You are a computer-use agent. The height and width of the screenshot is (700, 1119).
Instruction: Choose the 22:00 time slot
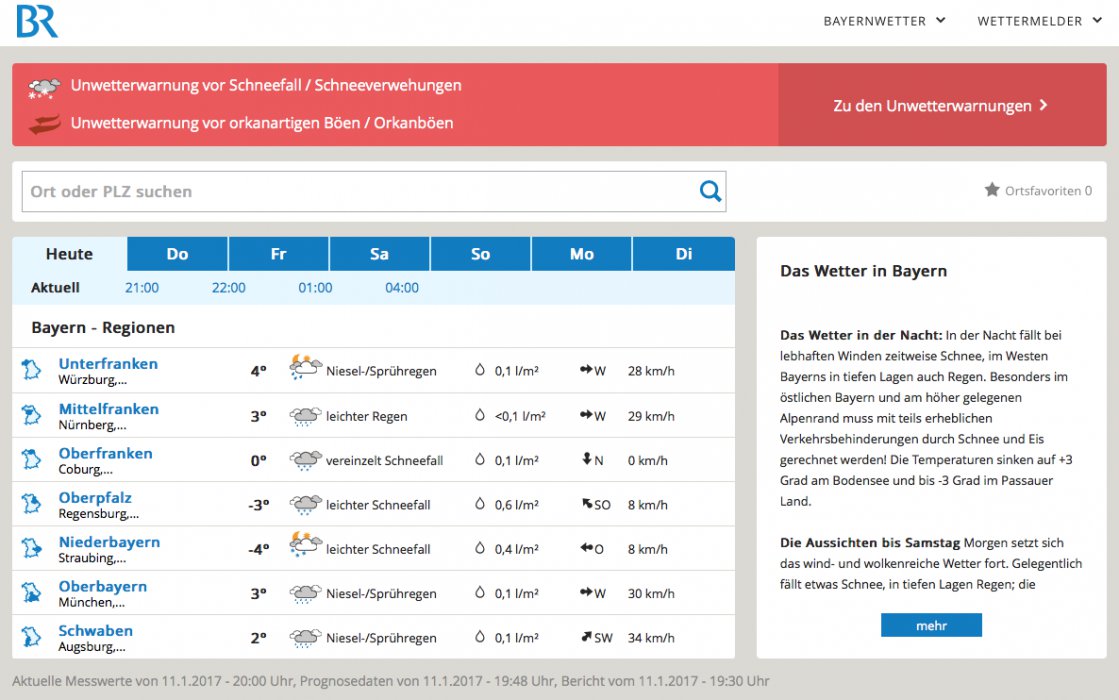click(x=228, y=288)
